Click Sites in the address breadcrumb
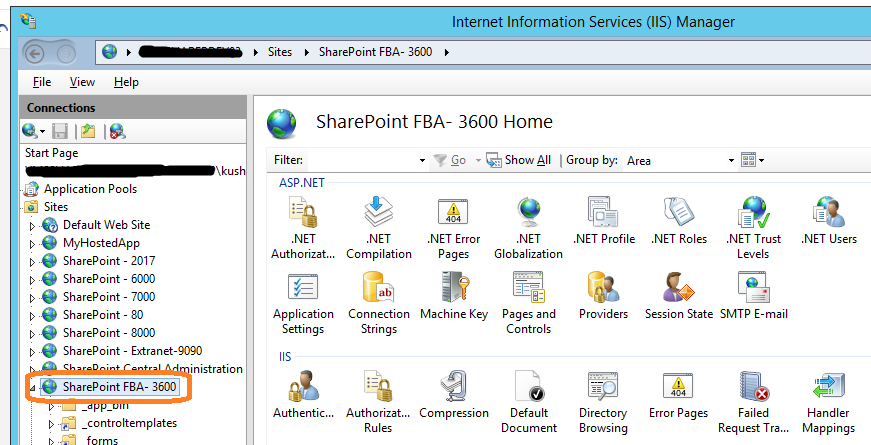 coord(280,52)
